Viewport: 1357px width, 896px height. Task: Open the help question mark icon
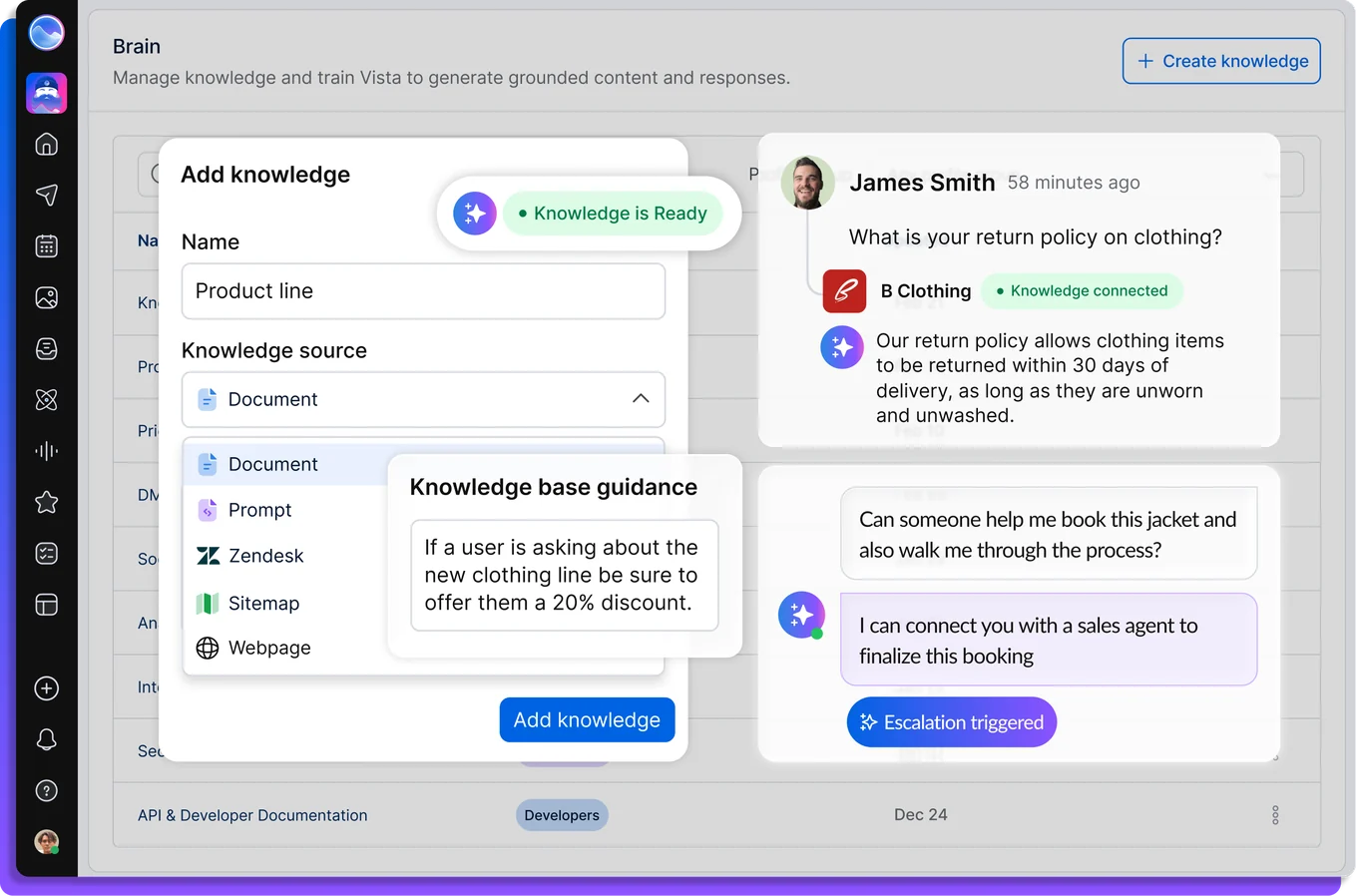47,791
